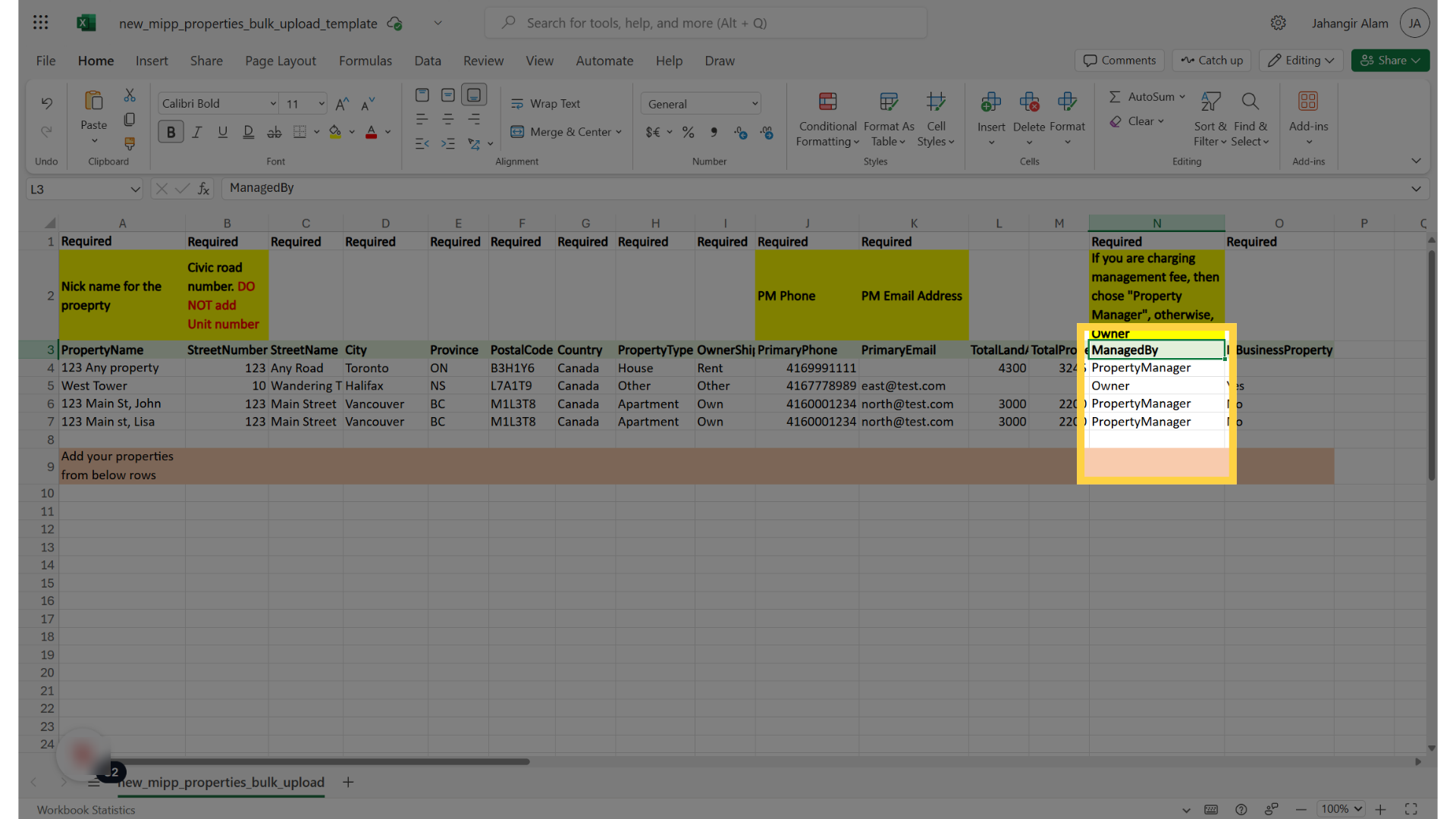
Task: Apply Percent Style number format
Action: point(688,133)
